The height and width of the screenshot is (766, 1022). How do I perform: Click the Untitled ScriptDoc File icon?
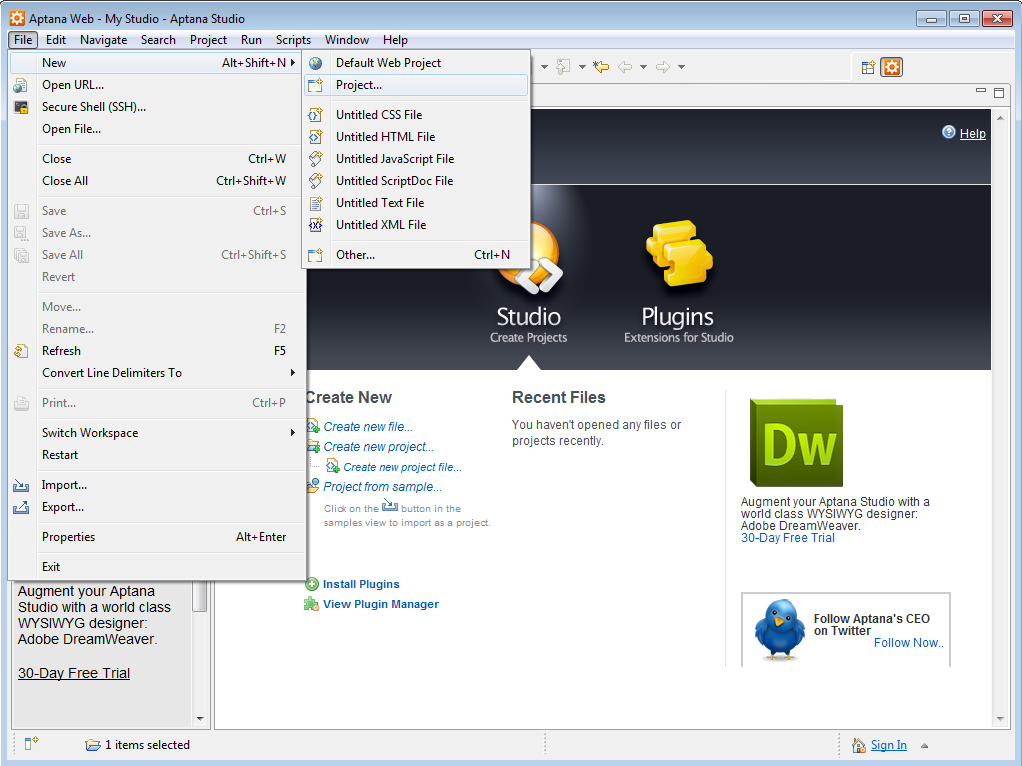click(x=315, y=181)
